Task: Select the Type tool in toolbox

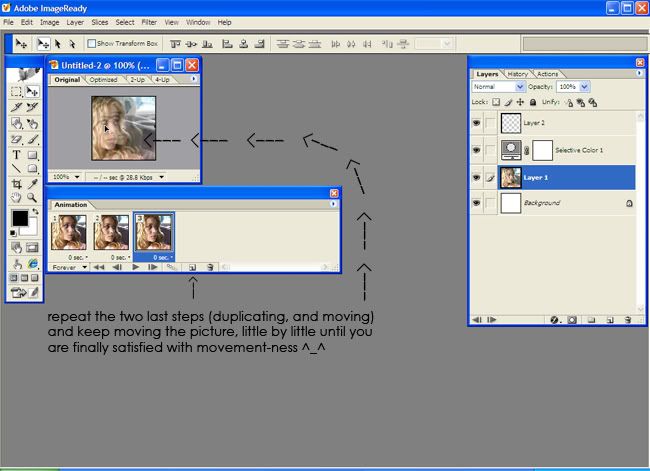Action: click(x=17, y=155)
